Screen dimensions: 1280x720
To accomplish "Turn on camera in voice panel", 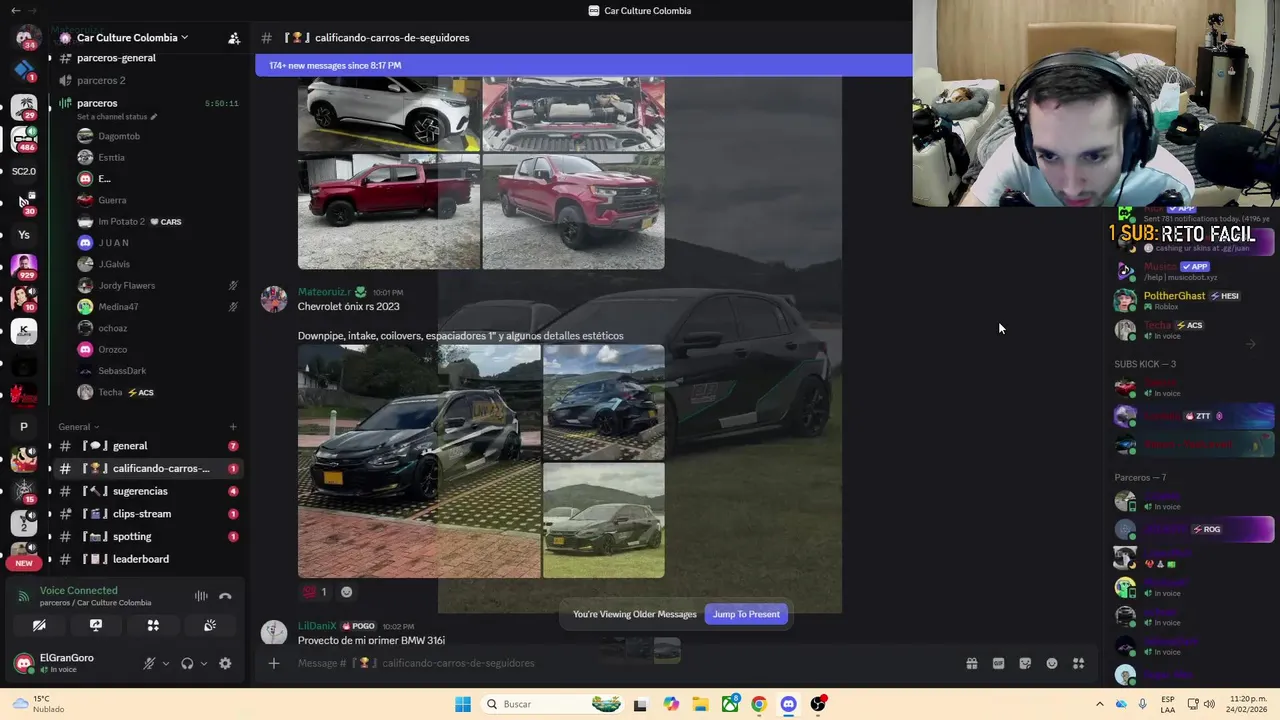I will click(39, 625).
